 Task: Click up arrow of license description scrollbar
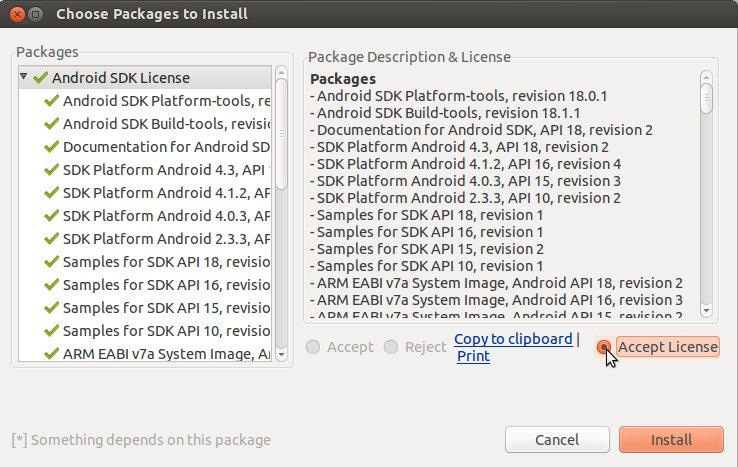click(x=706, y=77)
